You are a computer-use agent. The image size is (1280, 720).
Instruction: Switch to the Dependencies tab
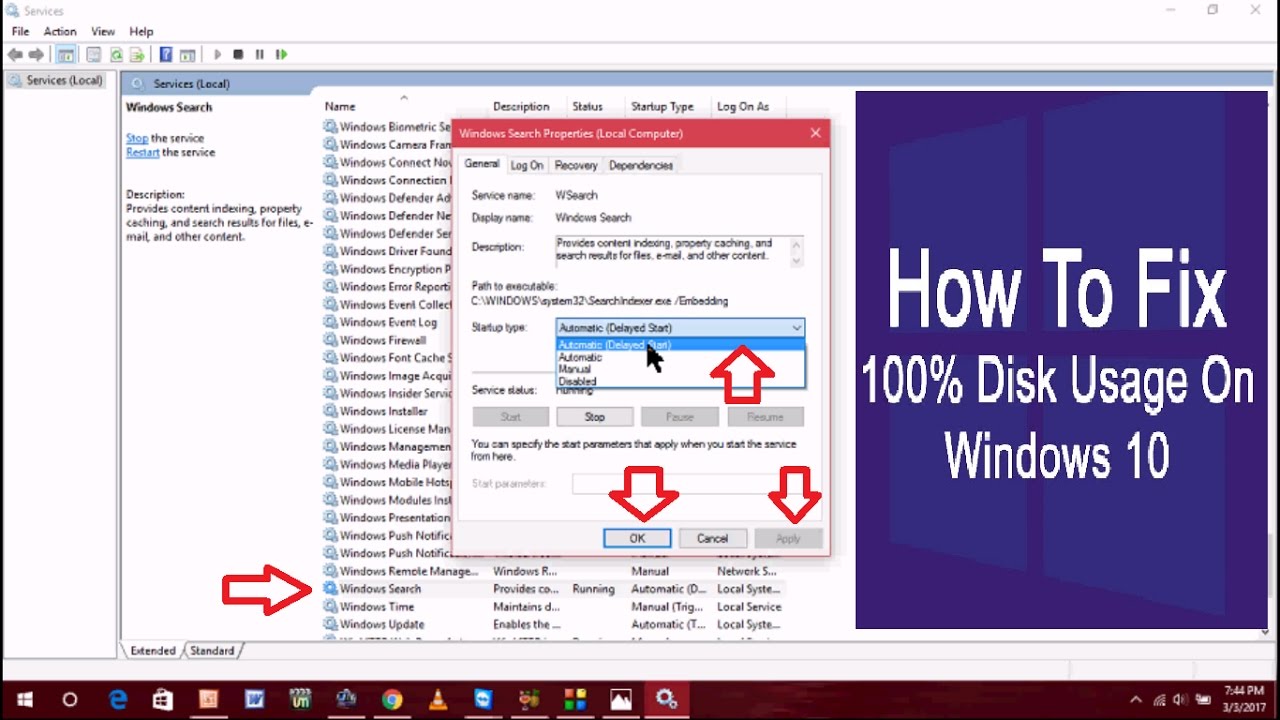(x=641, y=165)
